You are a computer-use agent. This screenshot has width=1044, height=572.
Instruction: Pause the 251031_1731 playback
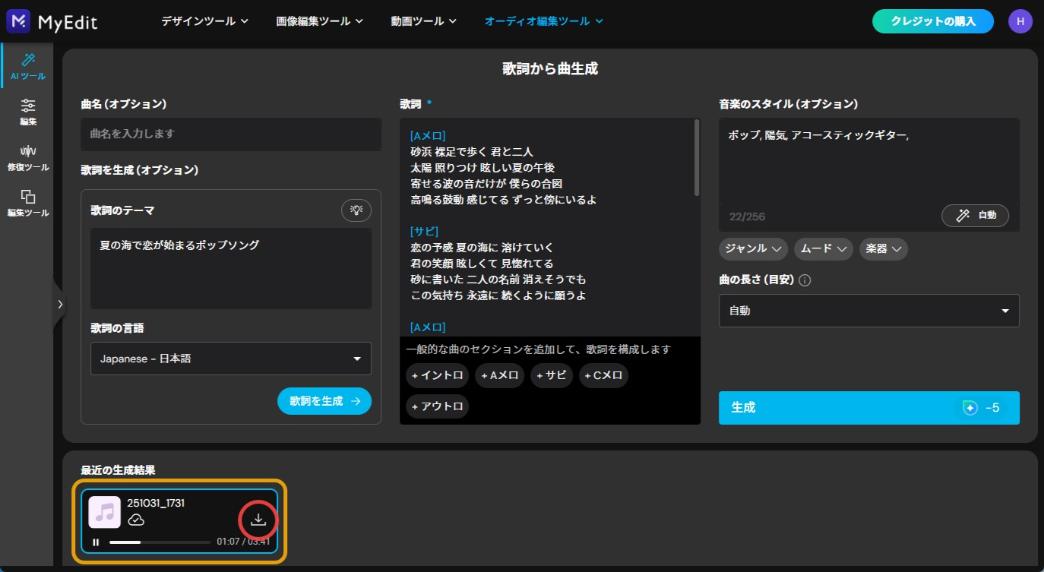click(x=96, y=542)
